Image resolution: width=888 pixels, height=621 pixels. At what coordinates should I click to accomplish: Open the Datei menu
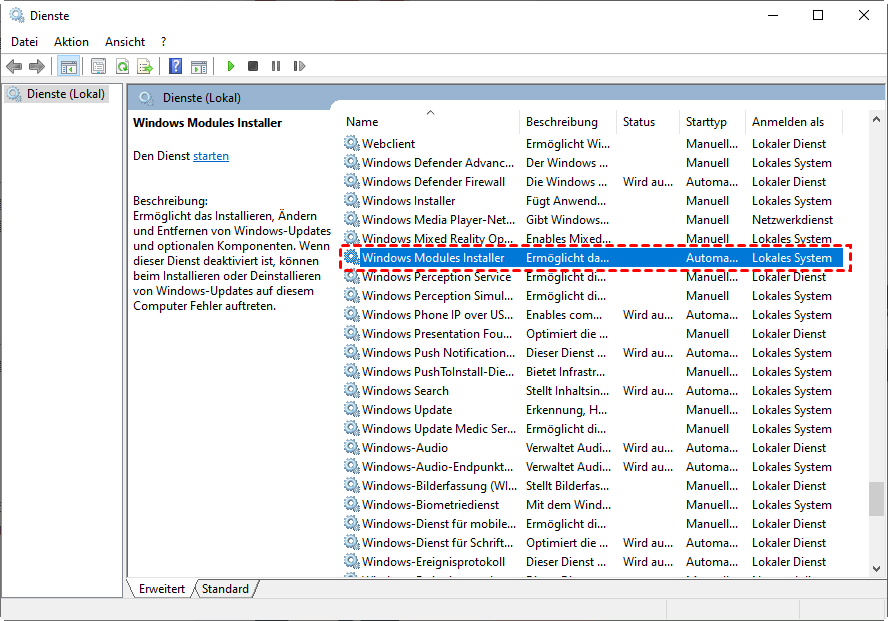pyautogui.click(x=24, y=42)
